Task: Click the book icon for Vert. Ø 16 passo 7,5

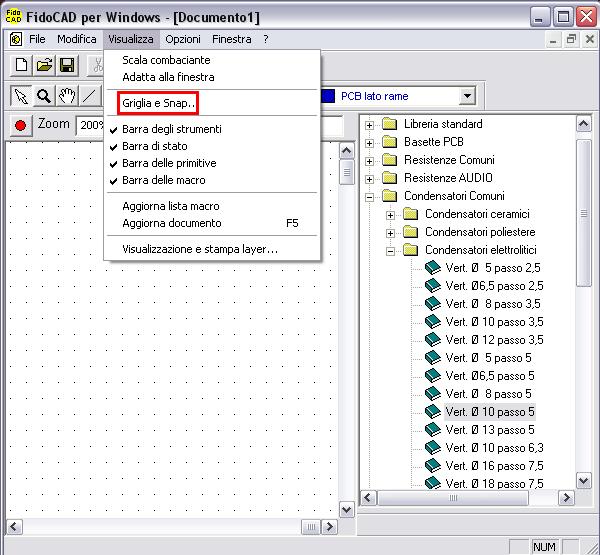Action: coord(433,465)
